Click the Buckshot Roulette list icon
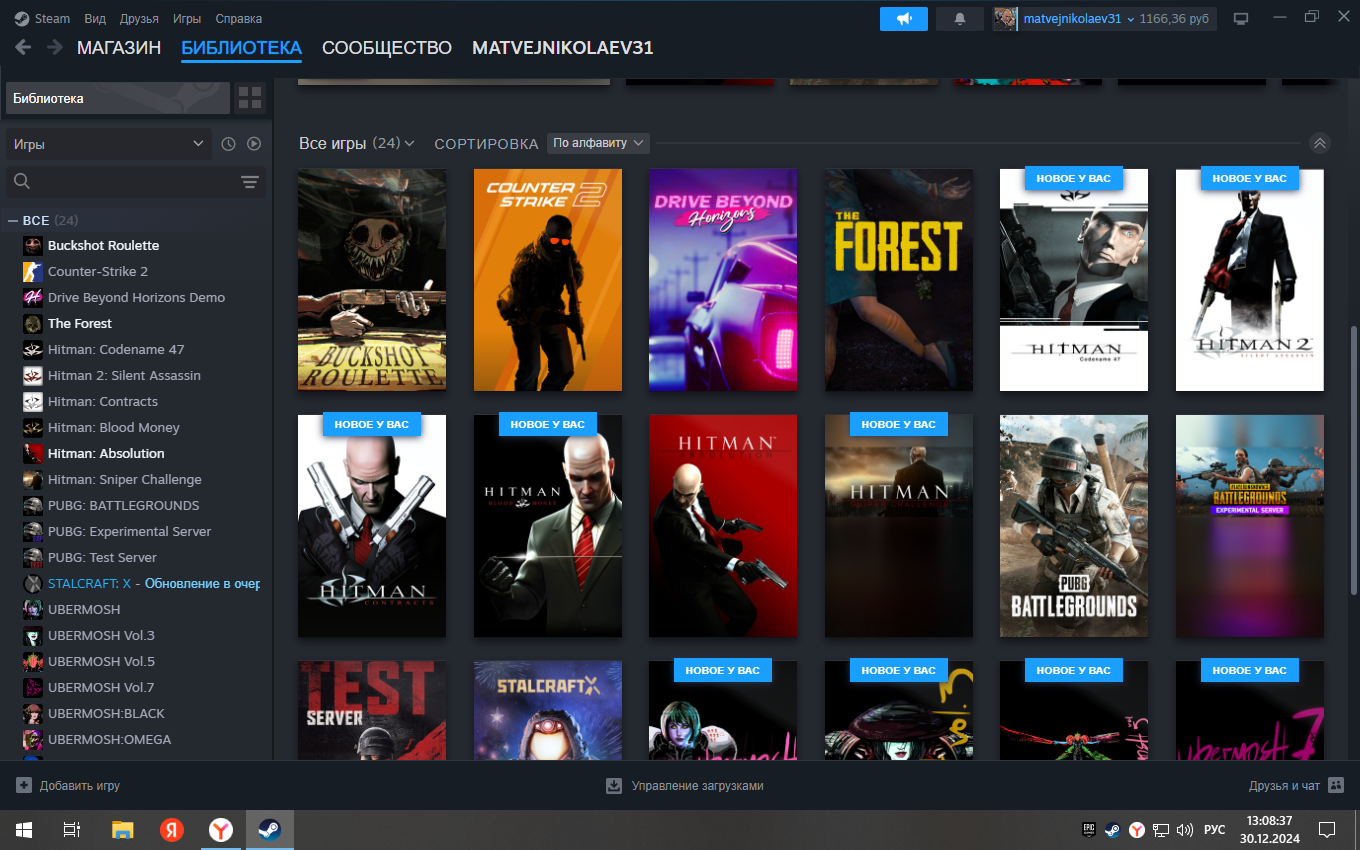This screenshot has width=1360, height=850. pos(32,245)
